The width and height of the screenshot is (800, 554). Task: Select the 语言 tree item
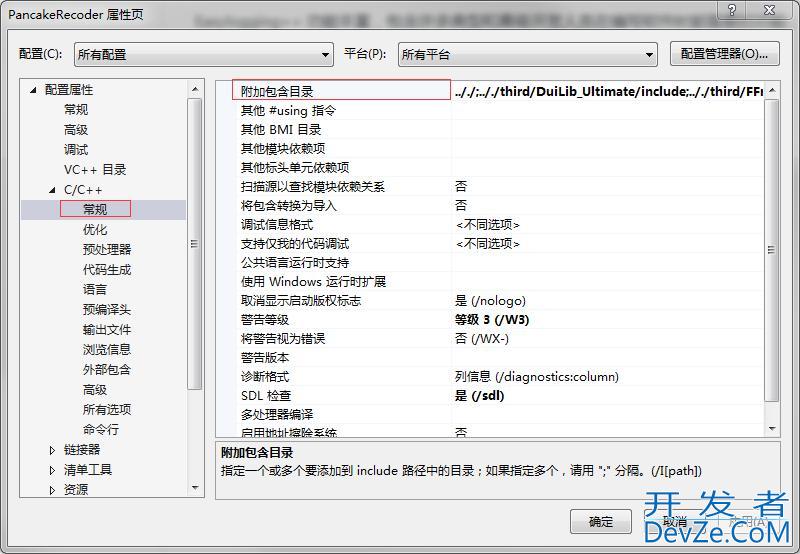95,290
